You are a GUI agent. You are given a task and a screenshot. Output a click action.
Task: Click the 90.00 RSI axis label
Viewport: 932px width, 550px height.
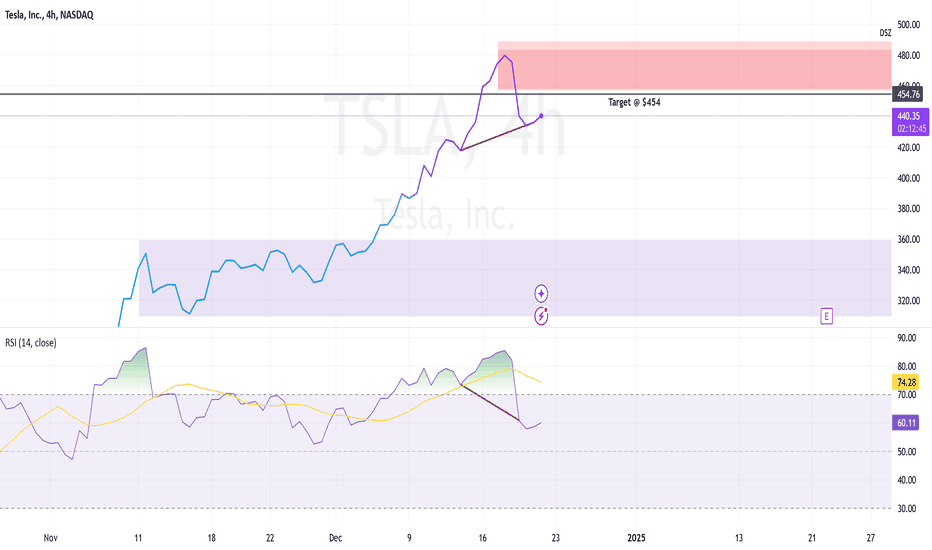(906, 338)
